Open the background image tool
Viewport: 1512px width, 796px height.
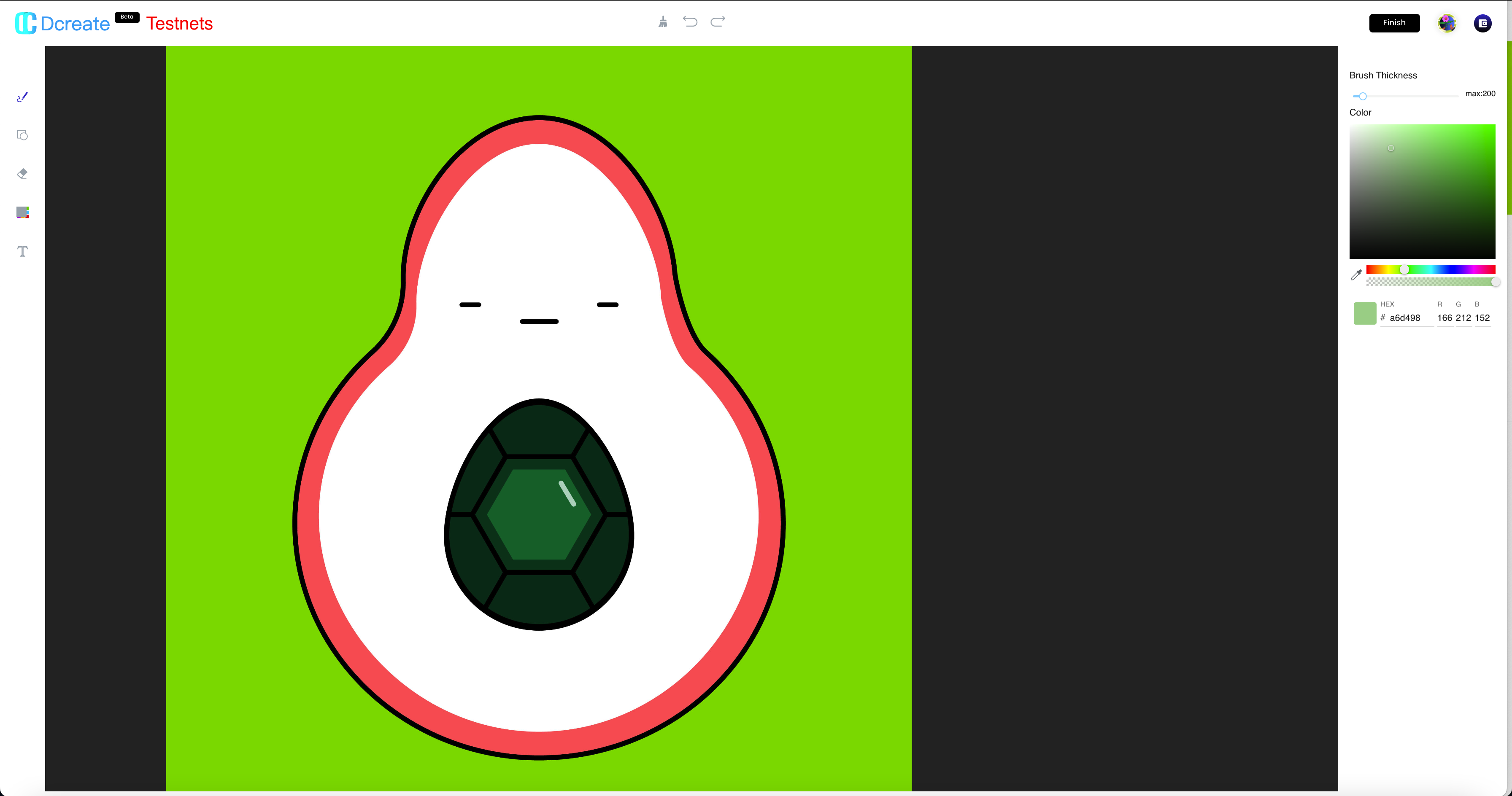(22, 212)
